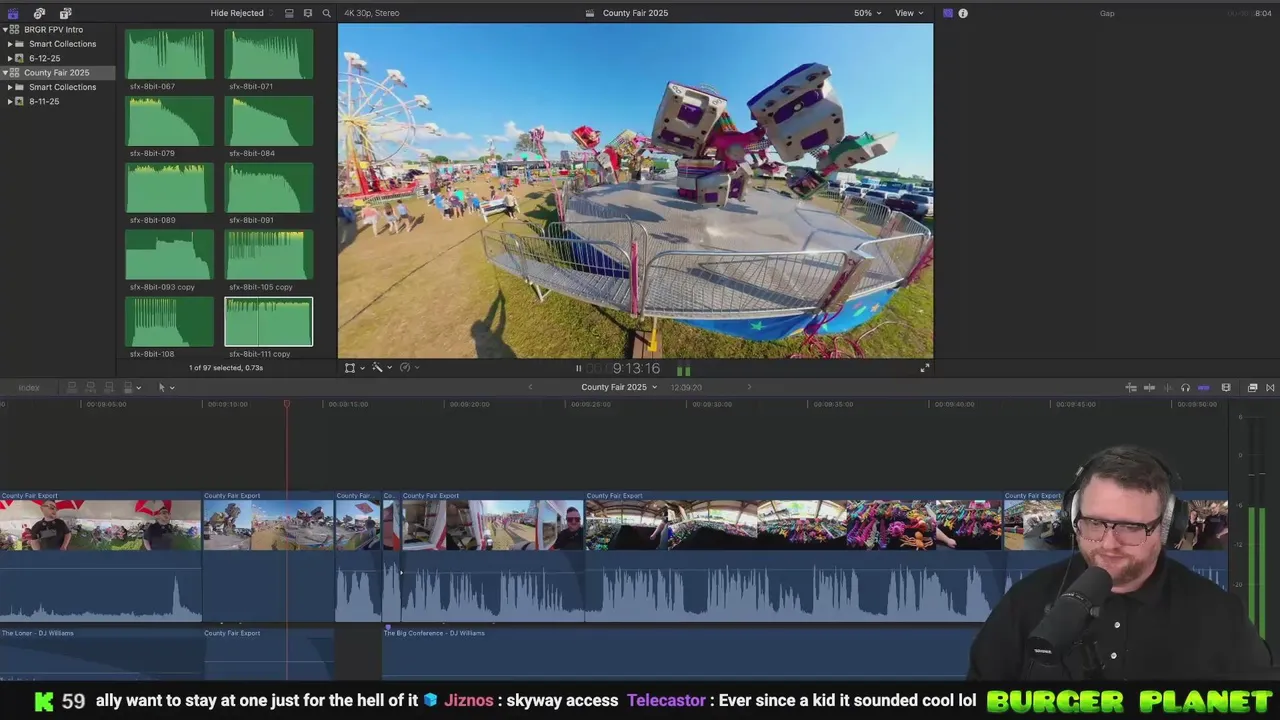Select the sfx-8bit-091 audio clip
Image resolution: width=1280 pixels, height=720 pixels.
[268, 188]
